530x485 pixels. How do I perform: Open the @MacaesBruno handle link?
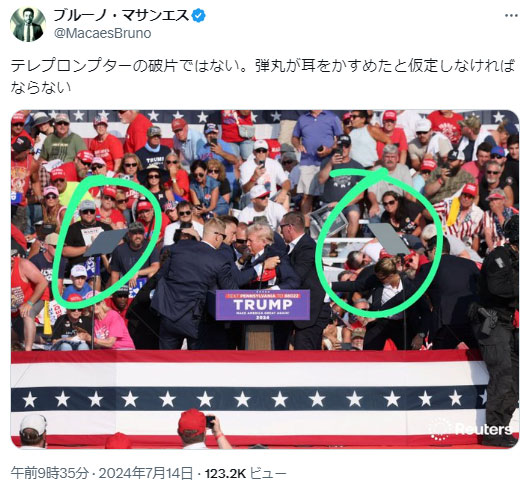(x=102, y=33)
